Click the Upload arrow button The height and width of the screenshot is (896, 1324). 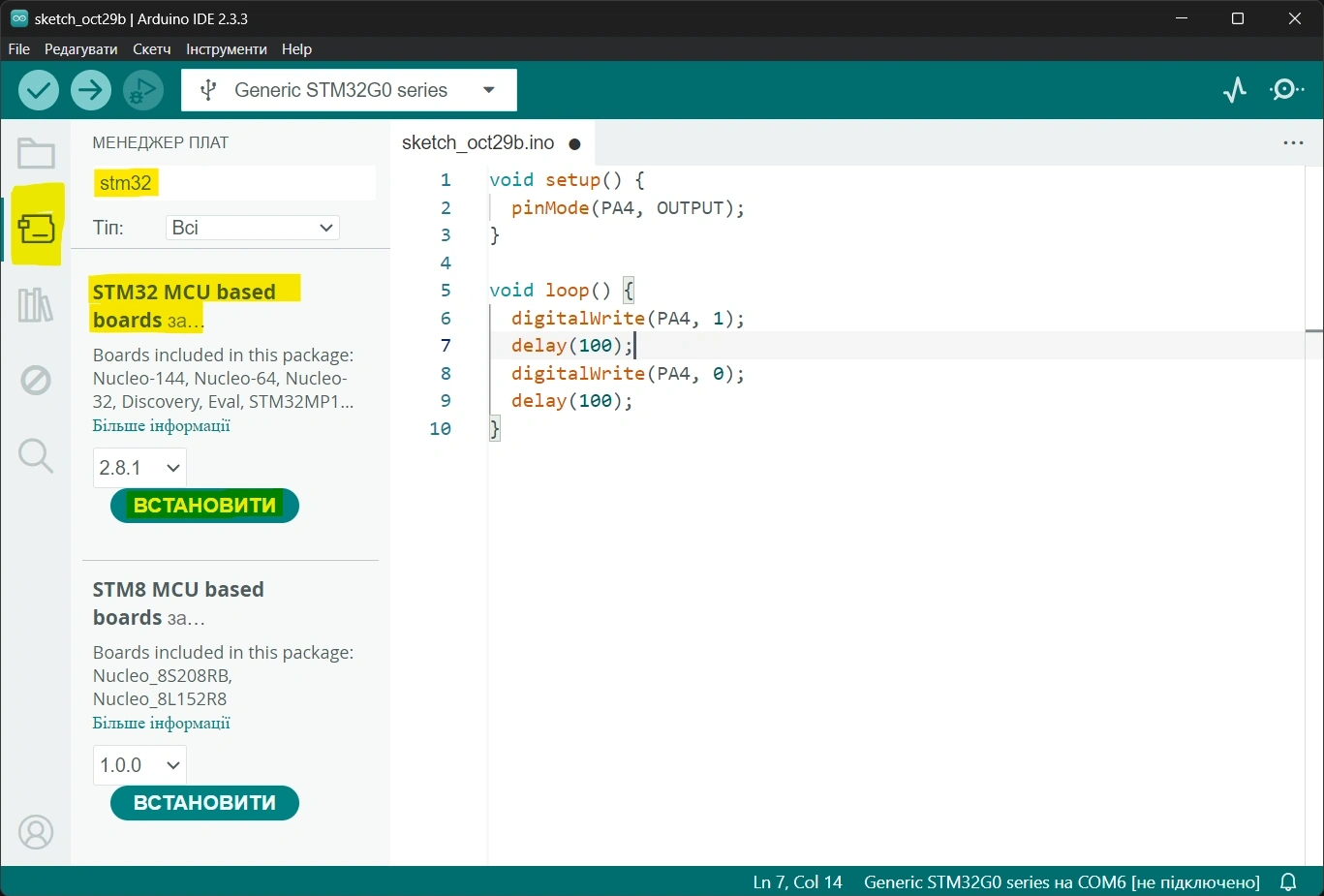(x=90, y=90)
